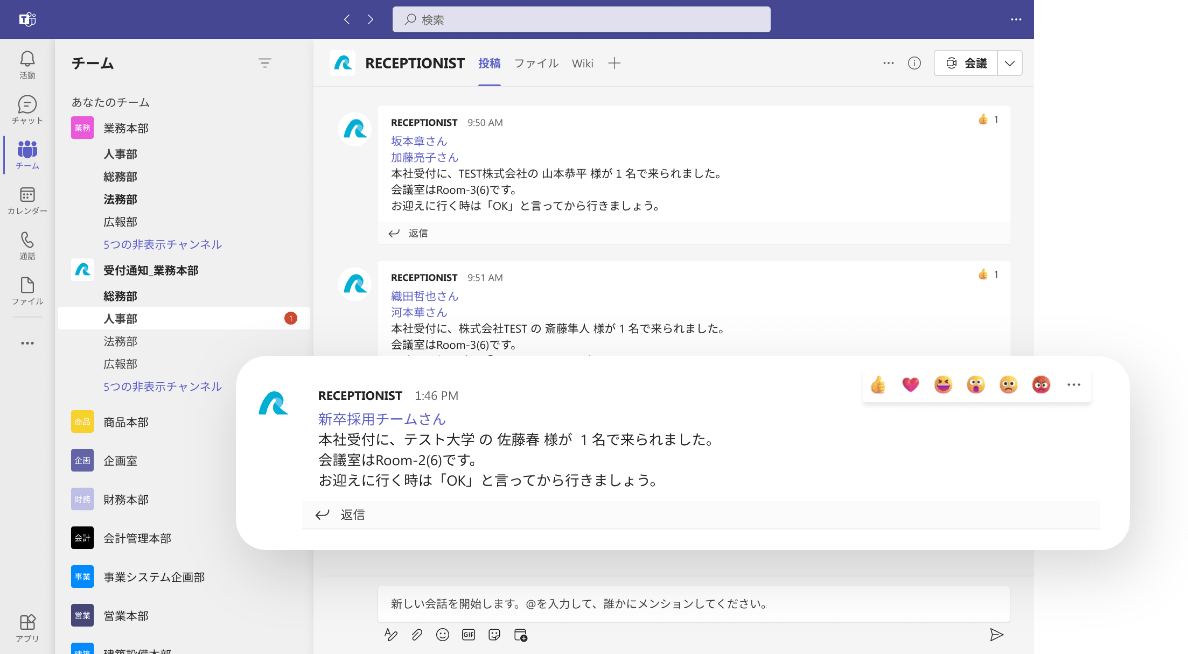Attach a file with paperclip icon
This screenshot has height=654, width=1188.
pyautogui.click(x=417, y=635)
